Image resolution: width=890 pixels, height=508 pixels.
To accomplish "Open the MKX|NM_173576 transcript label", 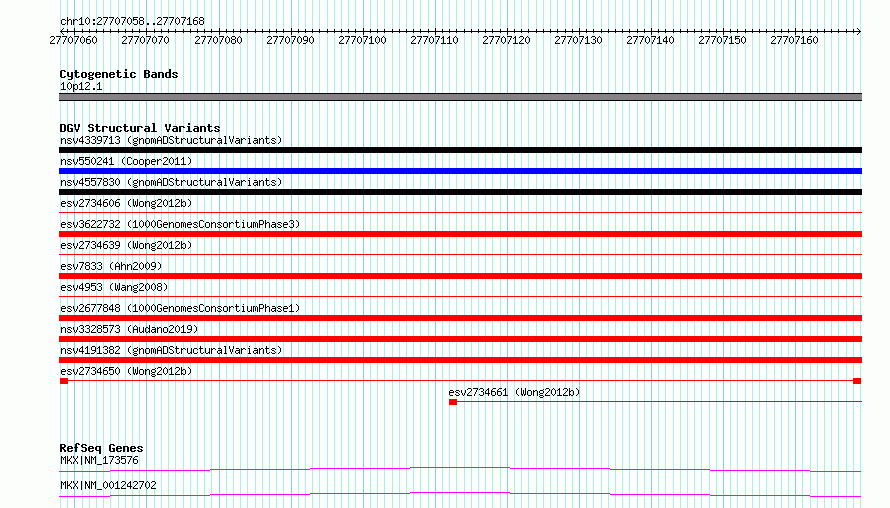I will 99,460.
